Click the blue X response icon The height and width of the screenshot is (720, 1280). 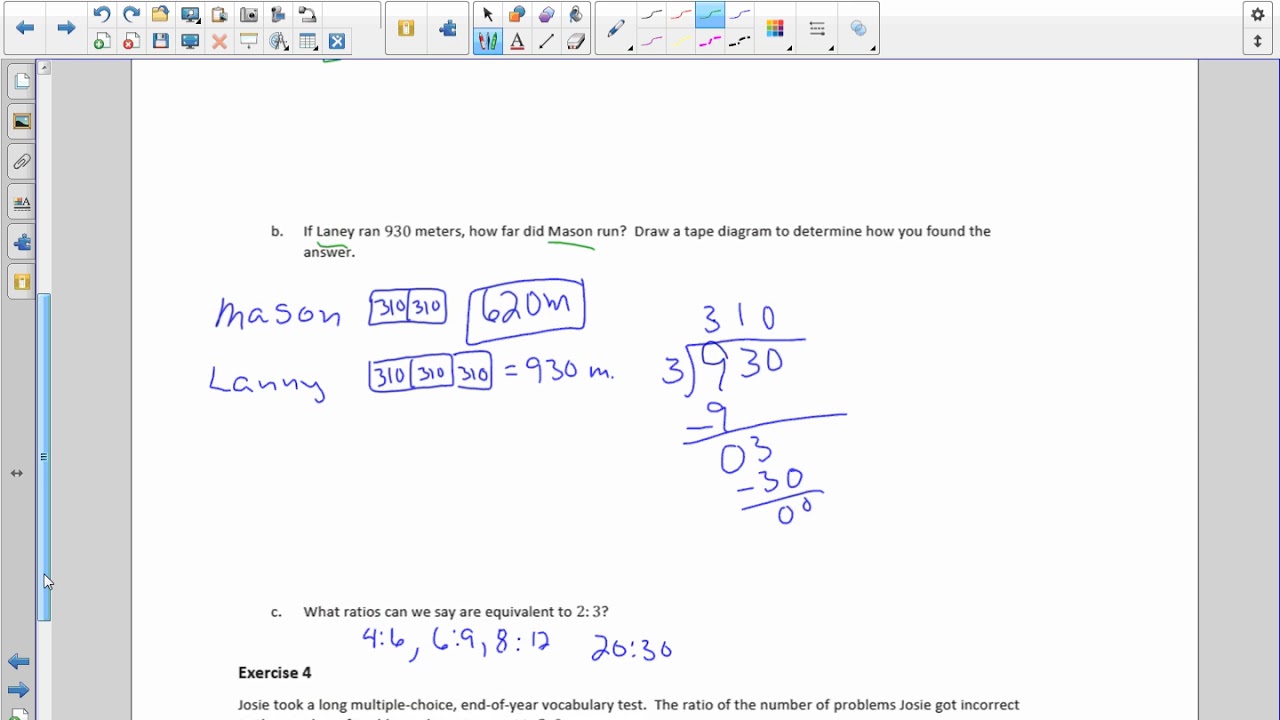[x=337, y=41]
